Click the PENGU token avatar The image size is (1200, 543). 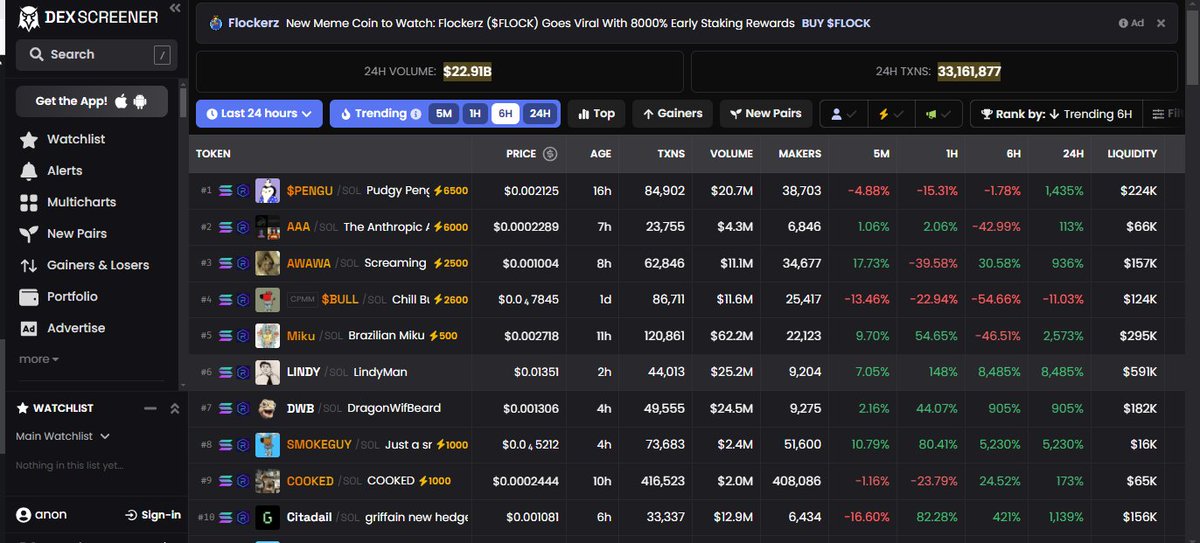click(x=267, y=190)
